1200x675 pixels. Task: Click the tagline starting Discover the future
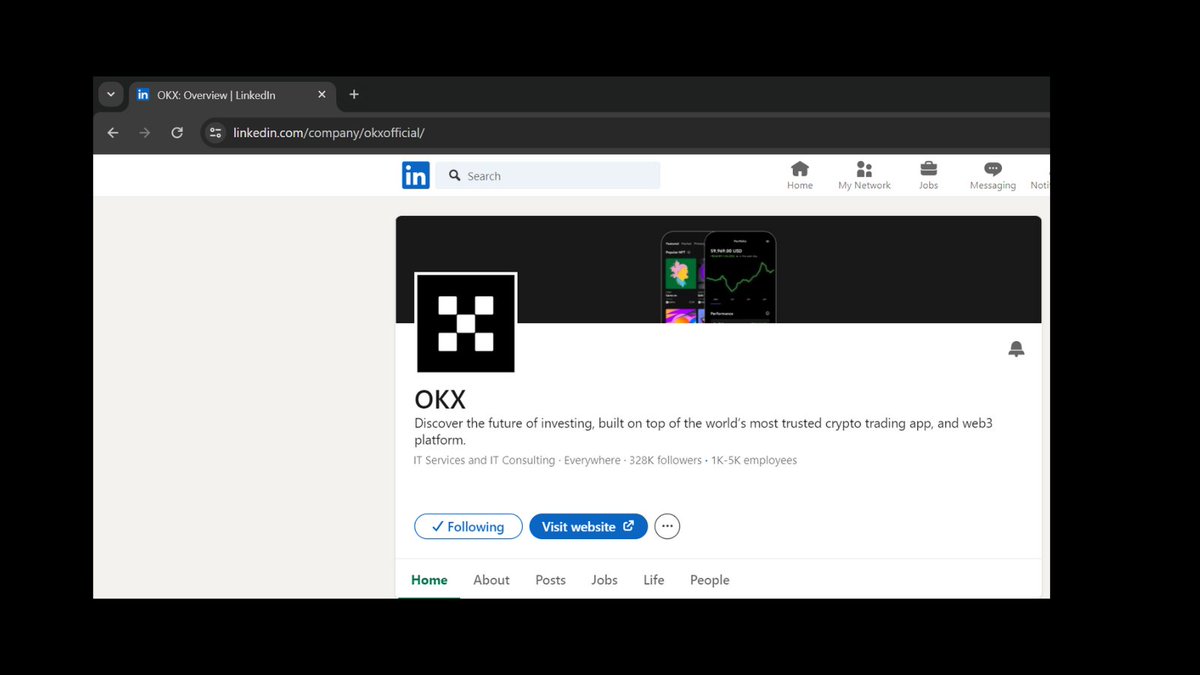[703, 432]
